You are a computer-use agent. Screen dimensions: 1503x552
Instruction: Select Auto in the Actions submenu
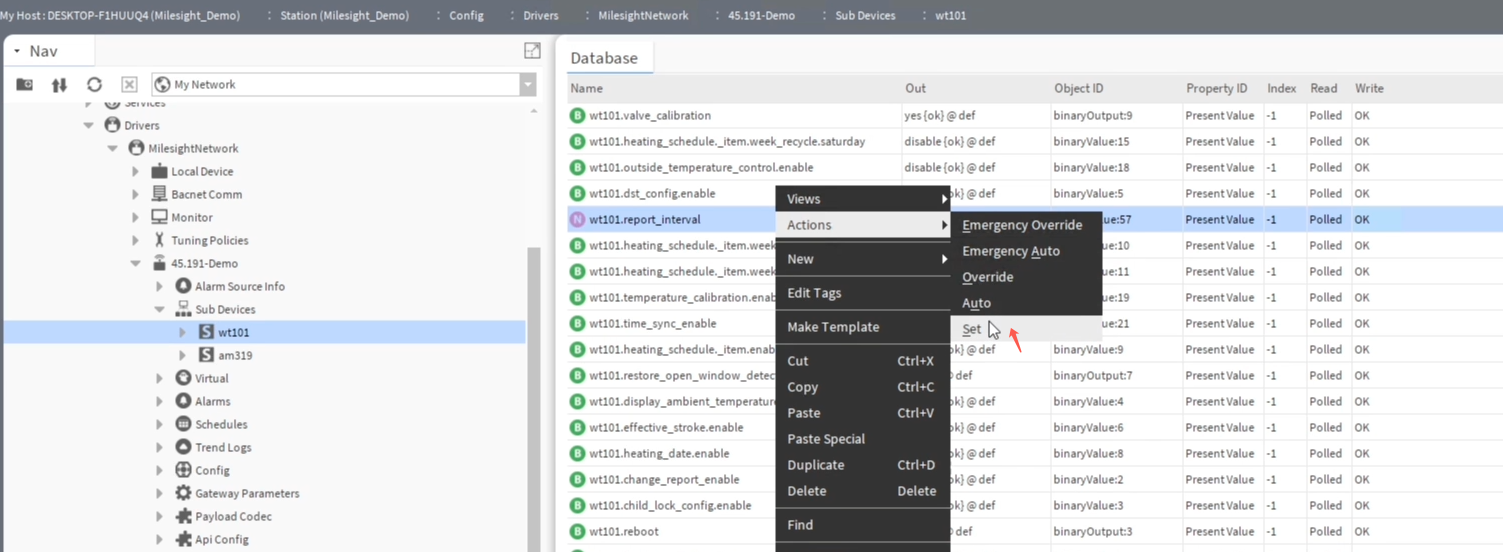point(1025,303)
